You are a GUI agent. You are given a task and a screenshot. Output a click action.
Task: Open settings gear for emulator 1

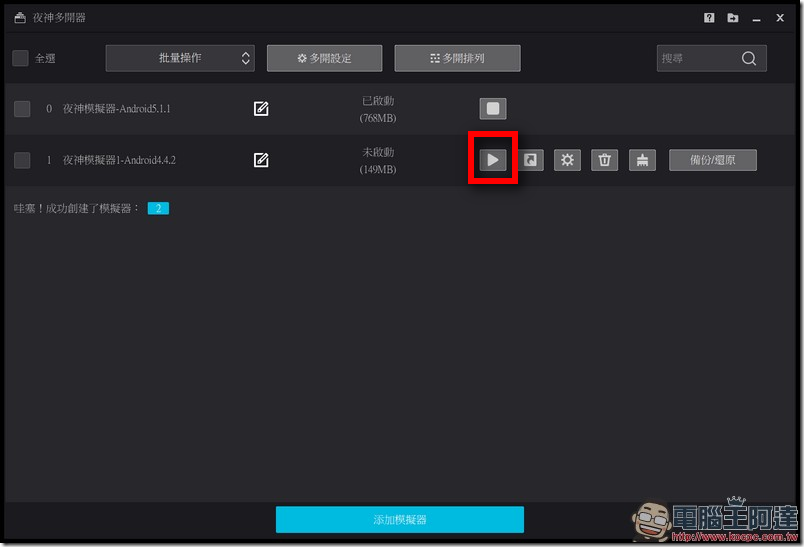coord(567,160)
